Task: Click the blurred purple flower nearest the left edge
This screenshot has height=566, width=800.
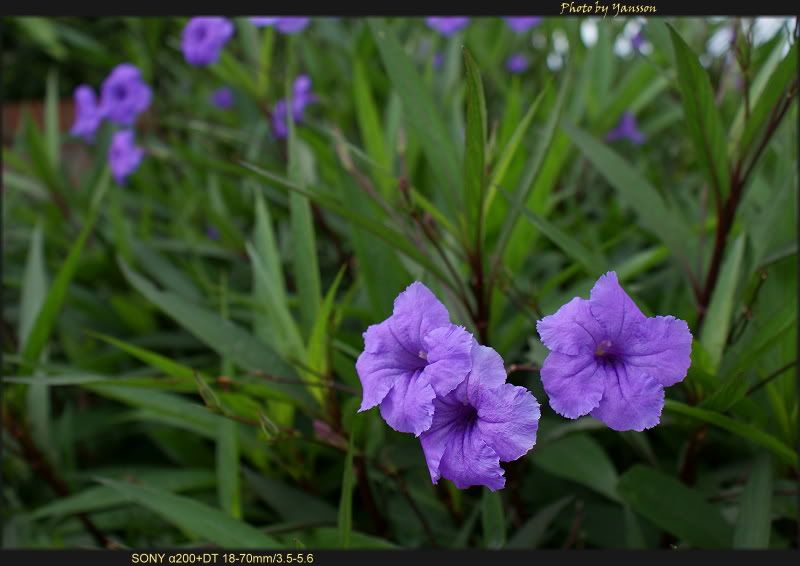Action: pos(86,112)
